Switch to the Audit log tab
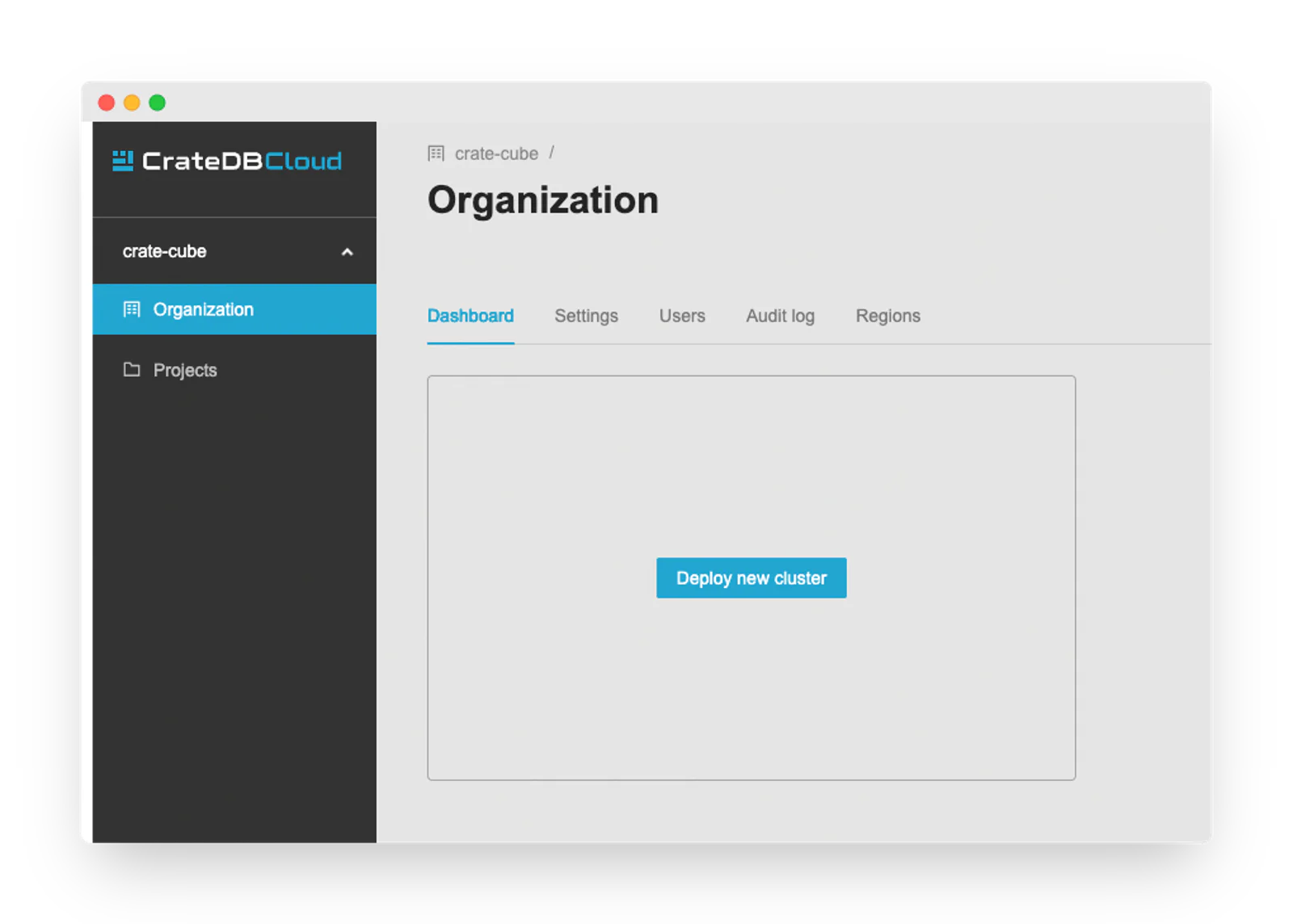 tap(780, 316)
